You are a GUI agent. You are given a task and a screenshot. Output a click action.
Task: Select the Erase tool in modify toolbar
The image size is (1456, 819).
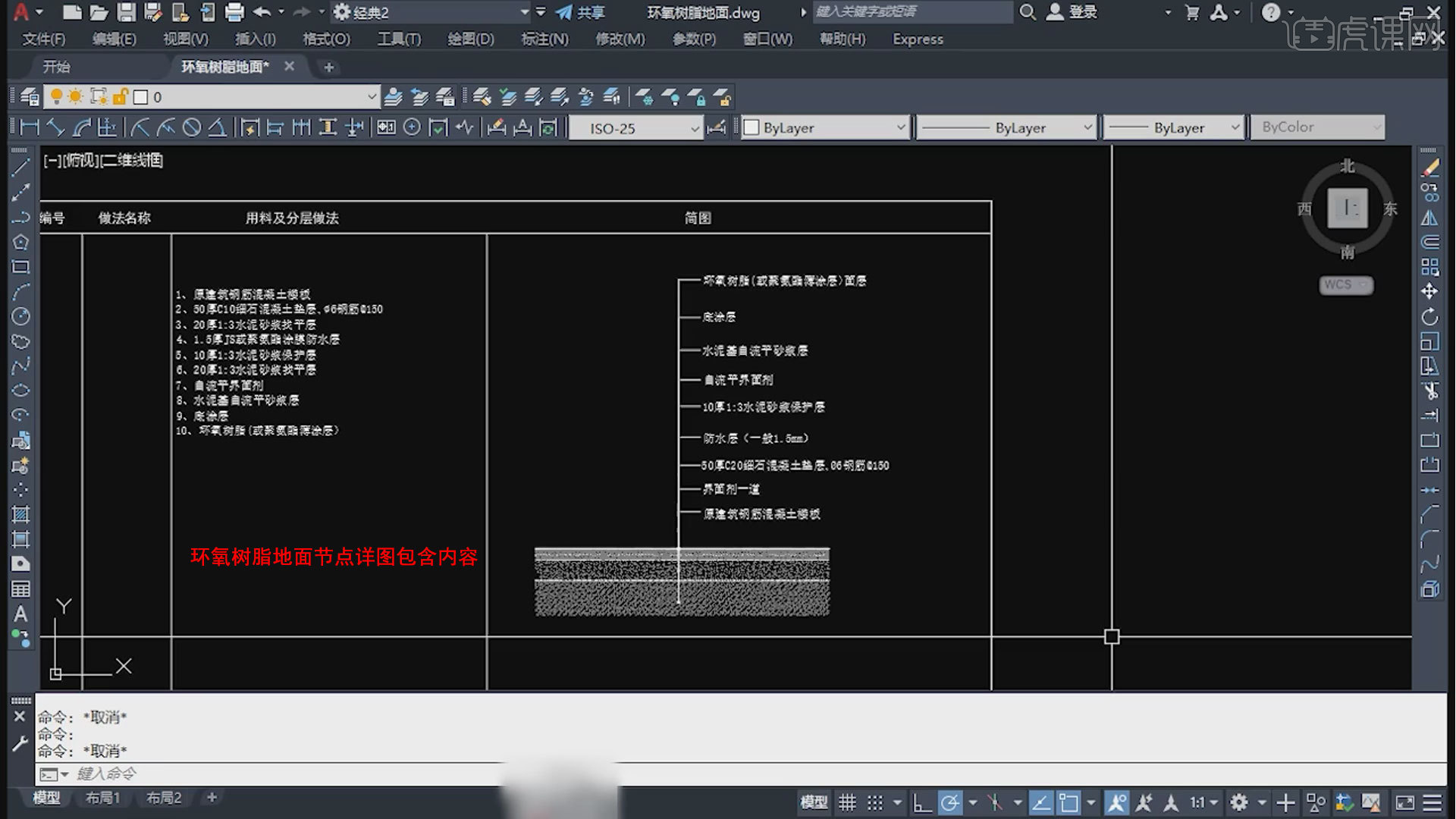tap(1429, 168)
